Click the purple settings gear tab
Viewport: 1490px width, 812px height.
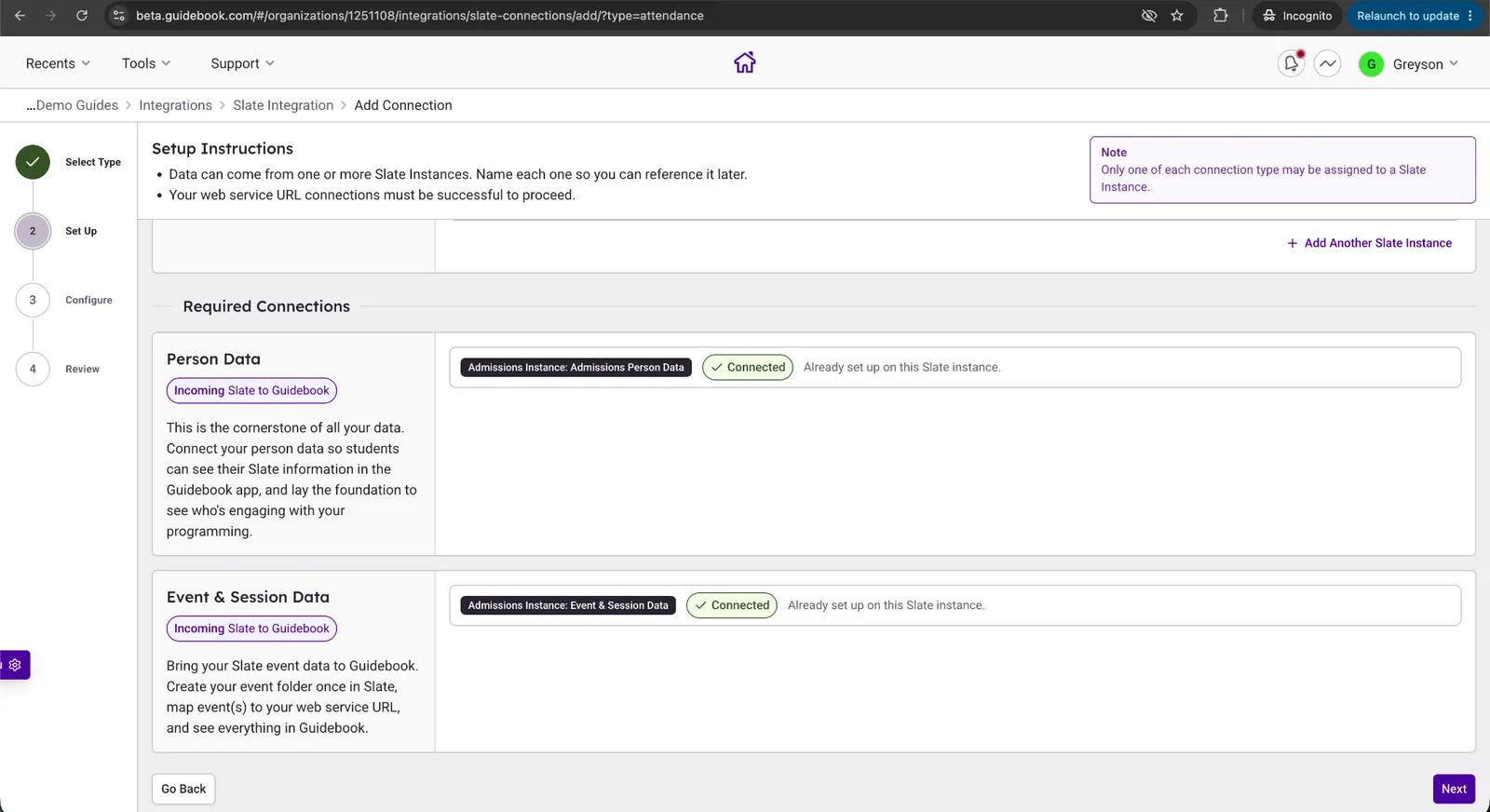pyautogui.click(x=15, y=665)
